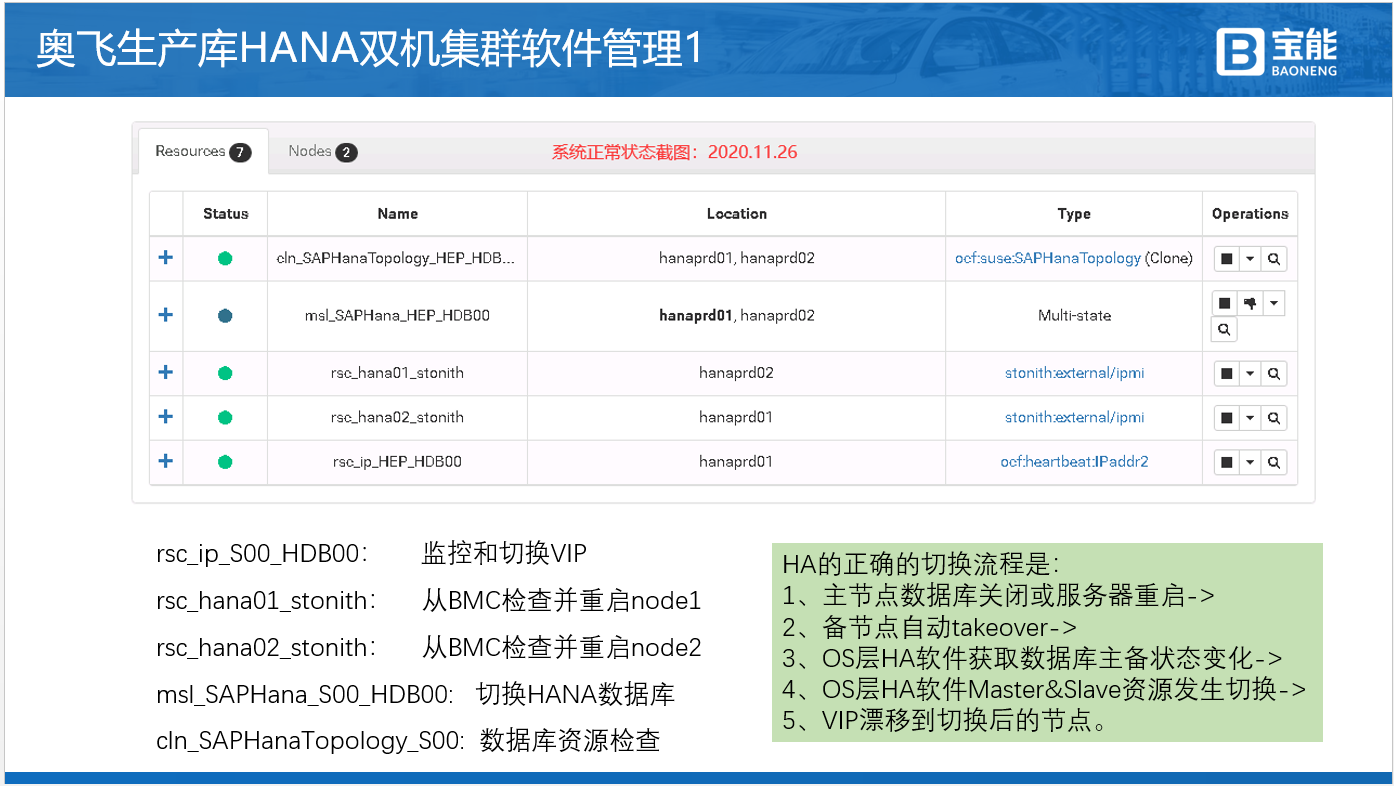This screenshot has width=1394, height=786.
Task: Expand the cln_SAPHanaTopology row plus icon
Action: tap(166, 258)
